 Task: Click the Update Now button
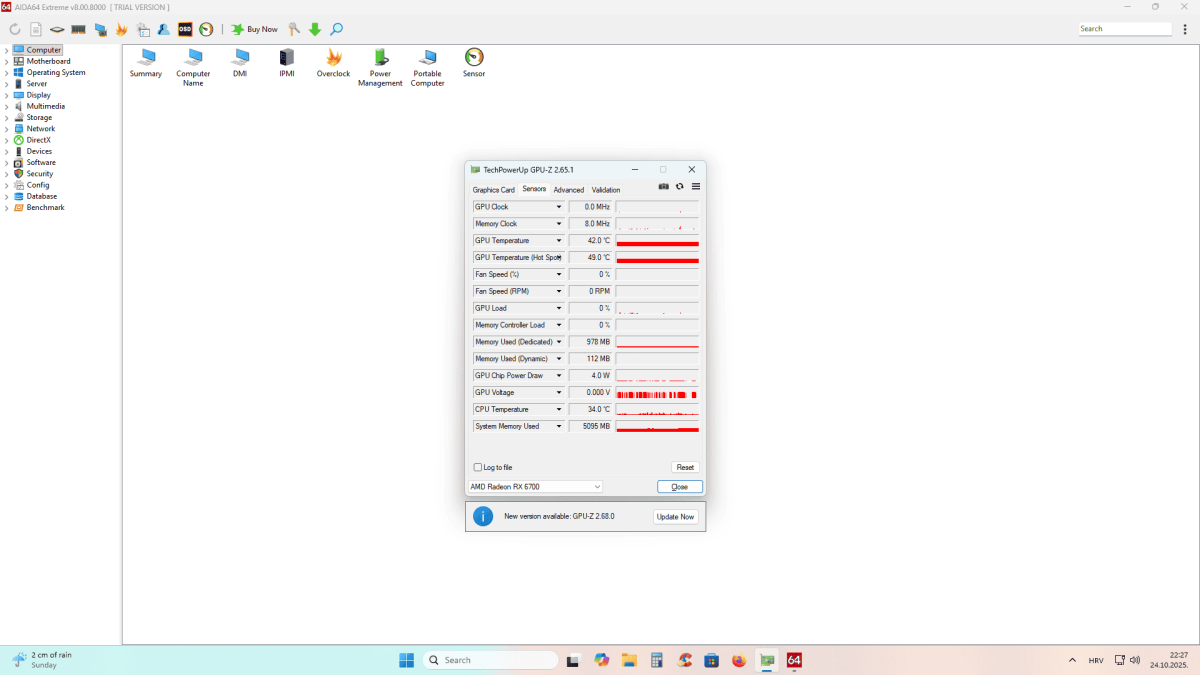pyautogui.click(x=675, y=517)
